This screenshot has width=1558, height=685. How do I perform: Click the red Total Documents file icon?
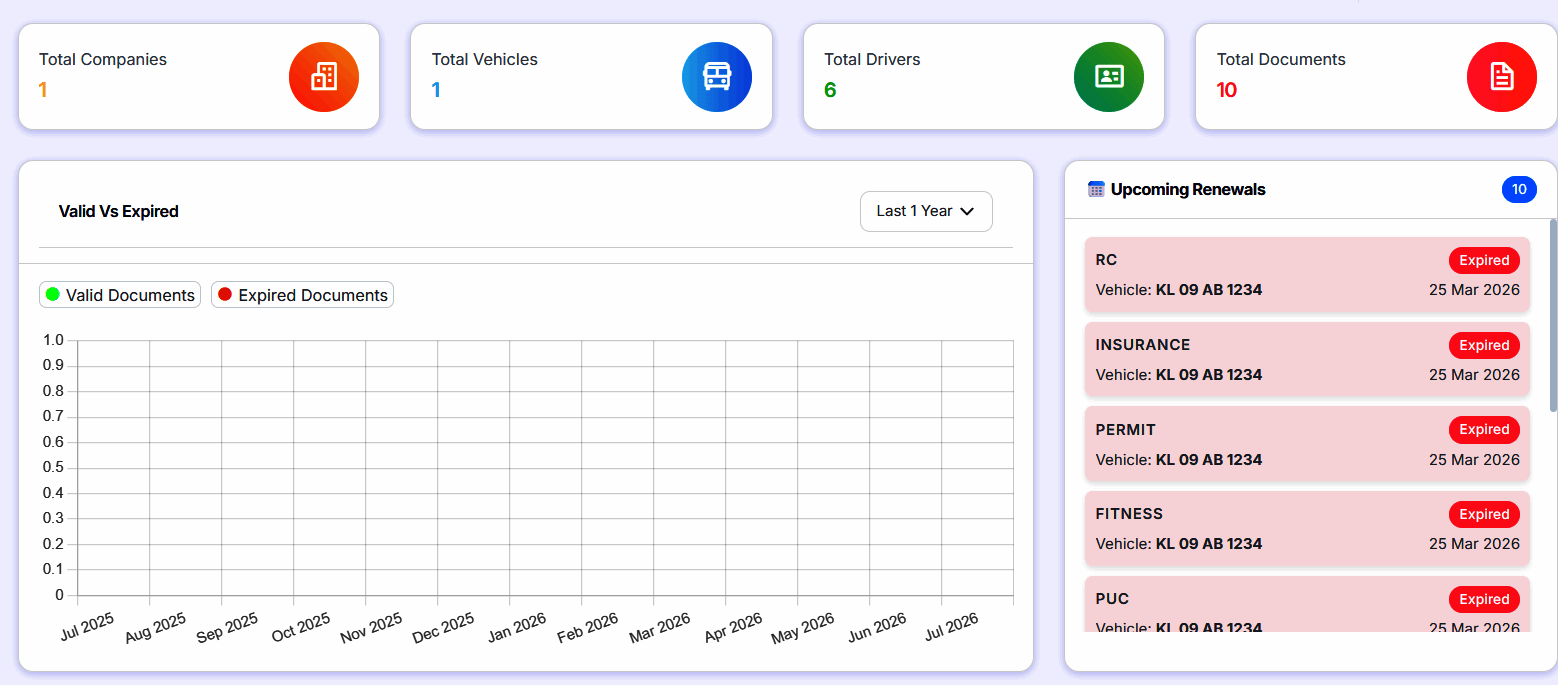click(1502, 77)
